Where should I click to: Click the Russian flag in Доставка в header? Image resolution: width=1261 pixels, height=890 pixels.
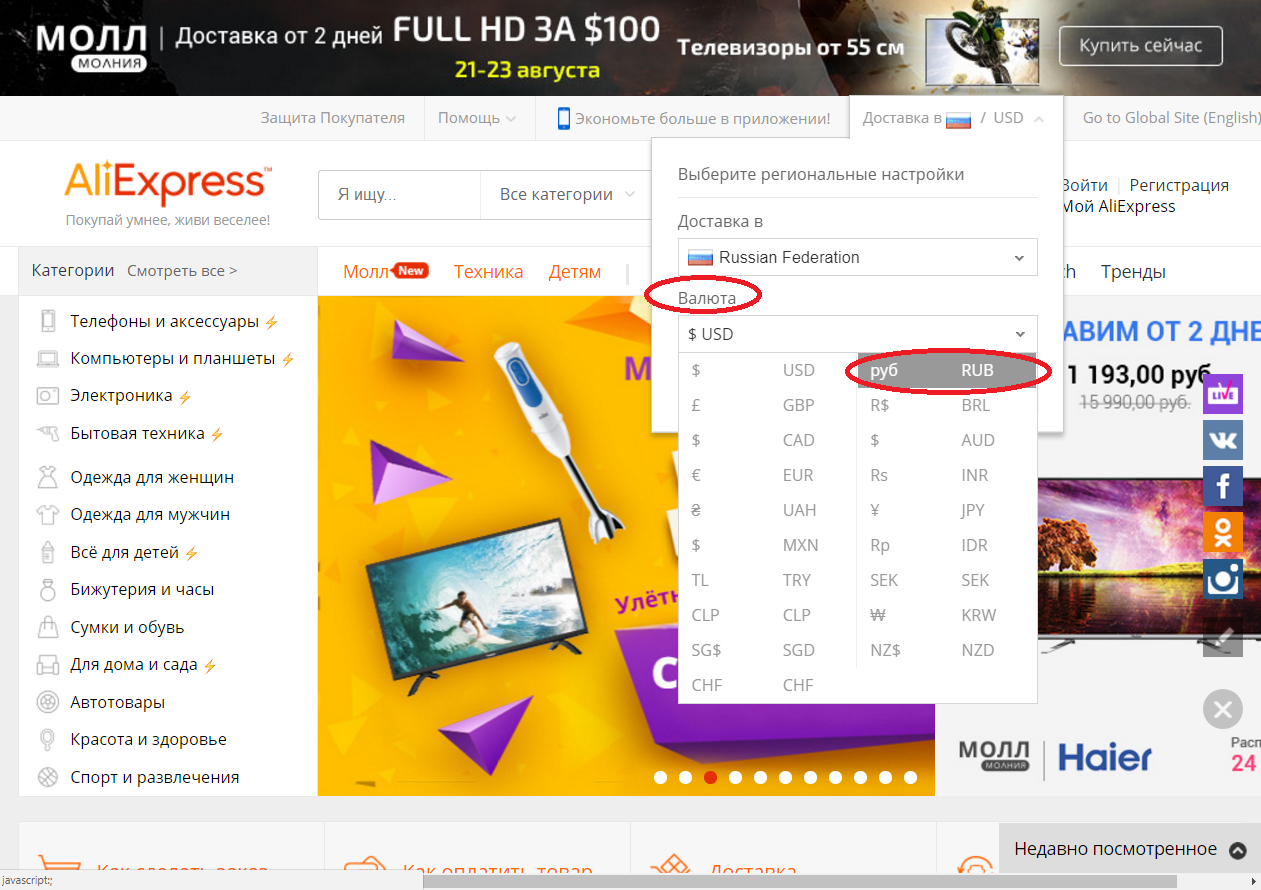point(959,119)
